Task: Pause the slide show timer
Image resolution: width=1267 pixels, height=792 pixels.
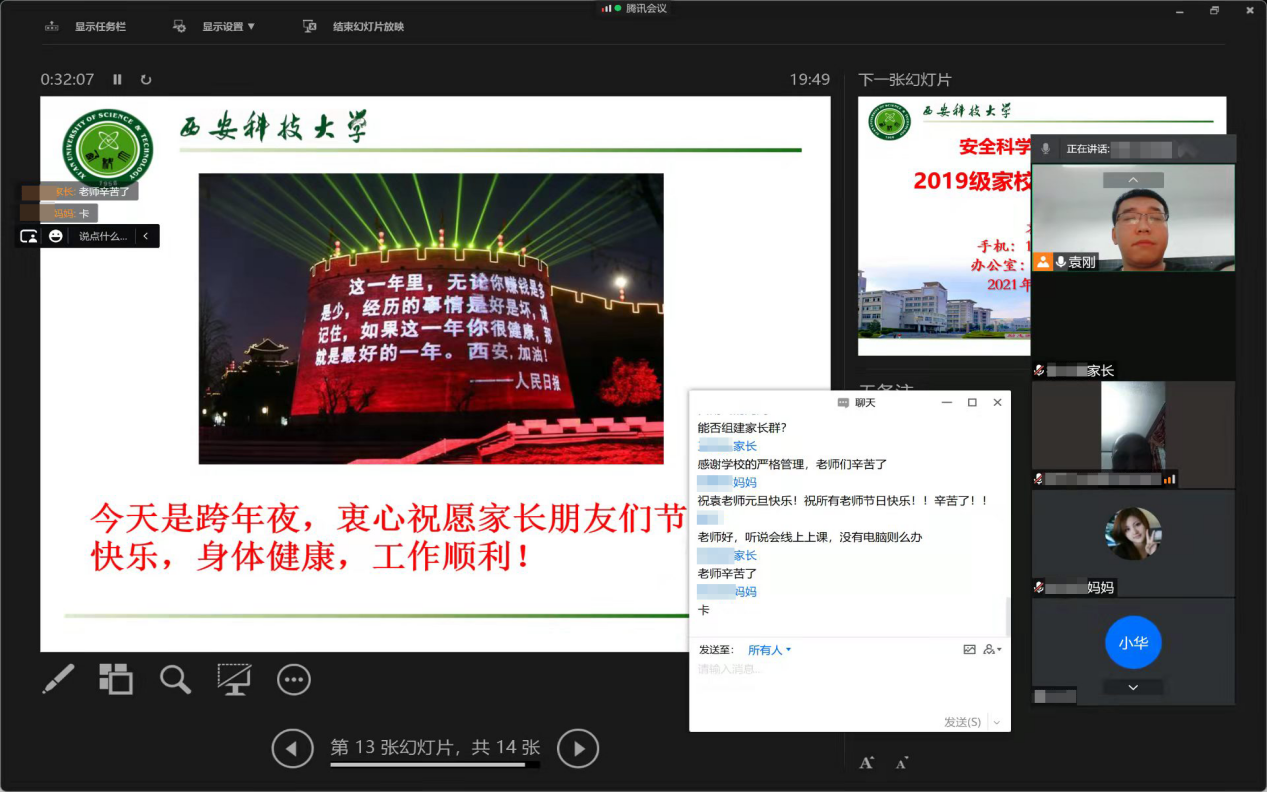Action: pos(117,79)
